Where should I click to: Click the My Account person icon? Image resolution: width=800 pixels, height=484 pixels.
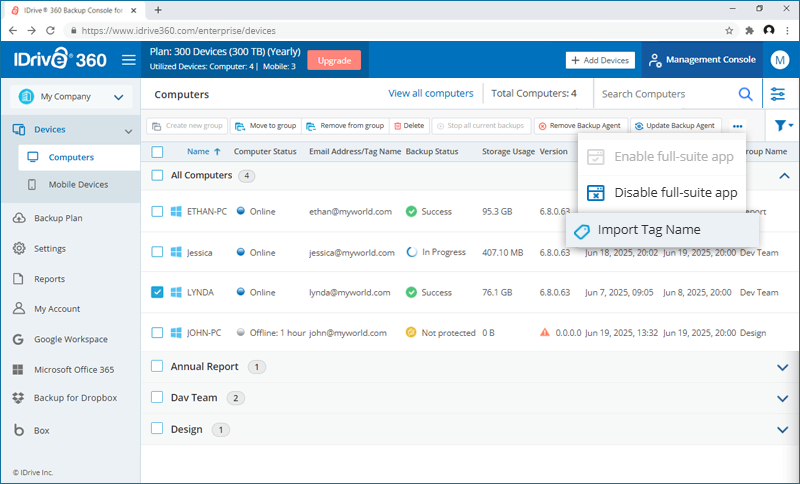(19, 309)
